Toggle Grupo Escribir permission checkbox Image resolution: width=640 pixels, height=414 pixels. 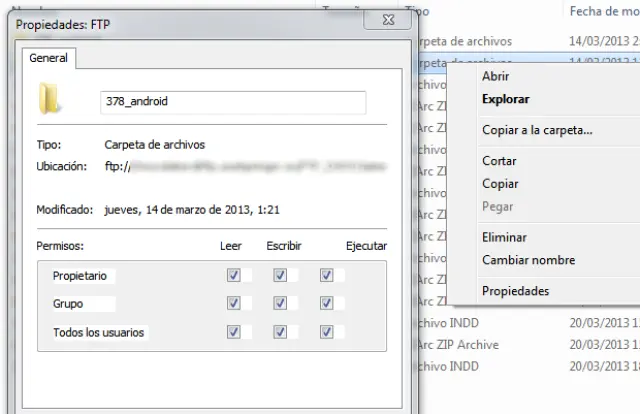(x=280, y=303)
